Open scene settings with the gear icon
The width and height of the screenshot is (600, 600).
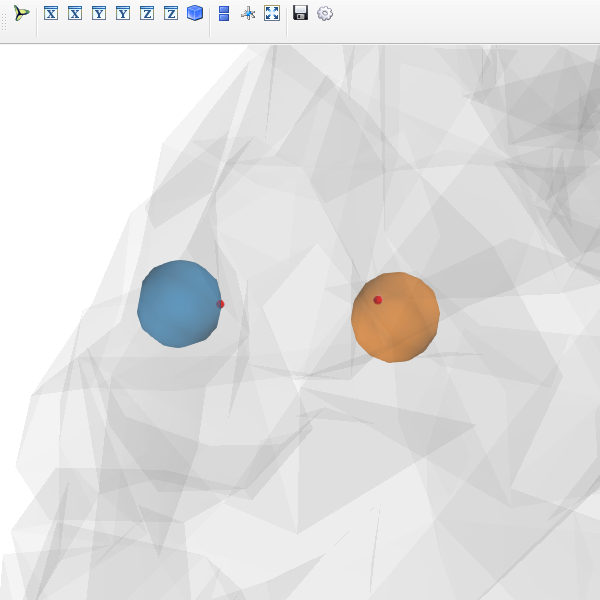[325, 14]
